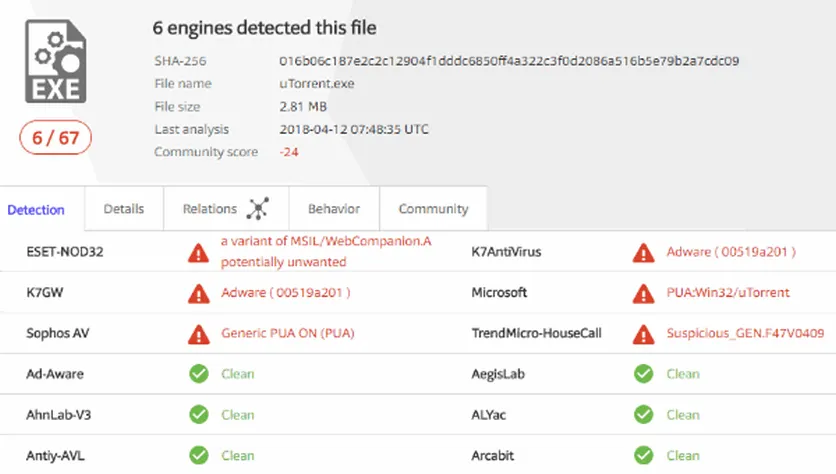836x474 pixels.
Task: Click the Ad-Aware green clean checkmark
Action: click(198, 374)
